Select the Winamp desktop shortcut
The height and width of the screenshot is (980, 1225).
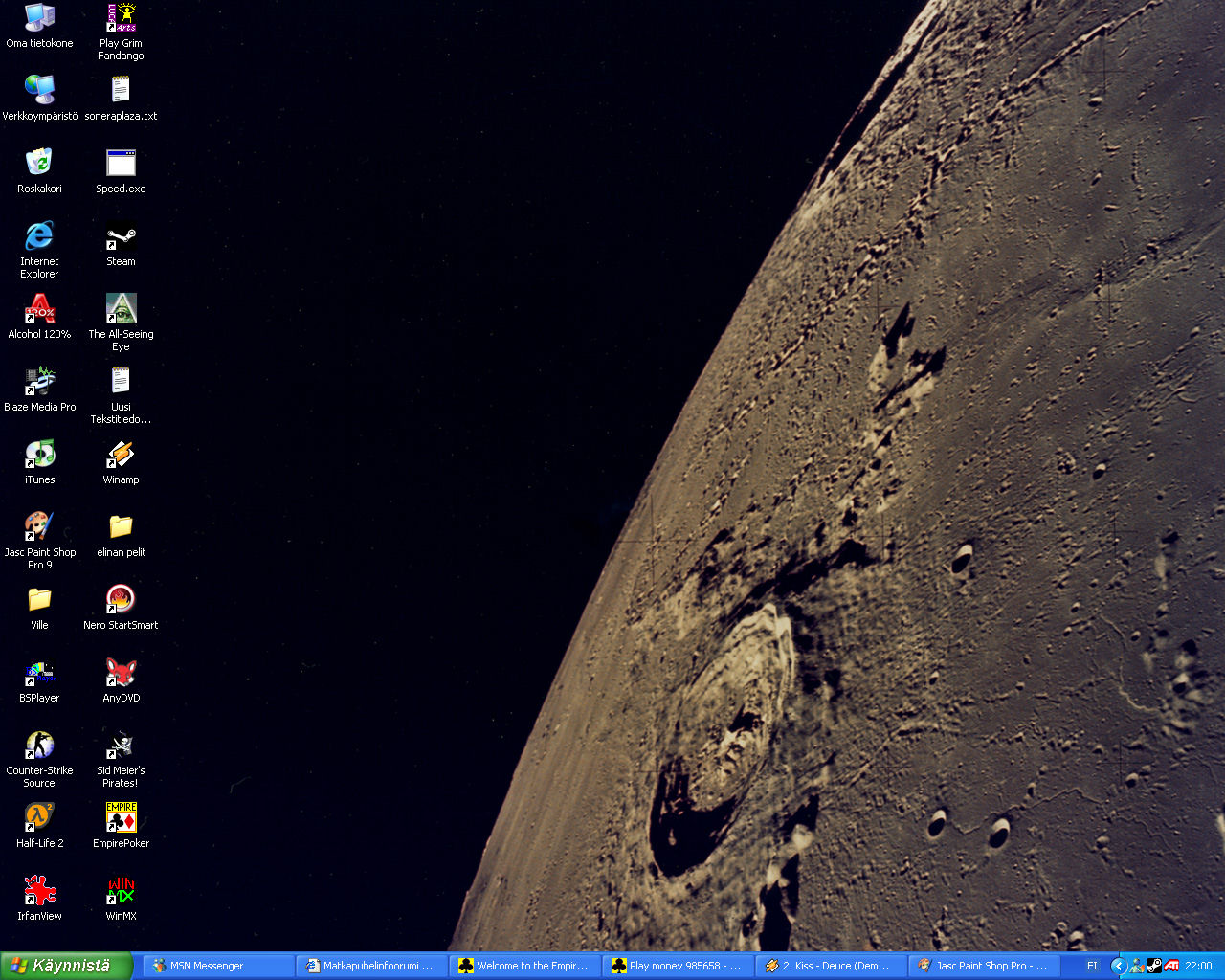(121, 461)
